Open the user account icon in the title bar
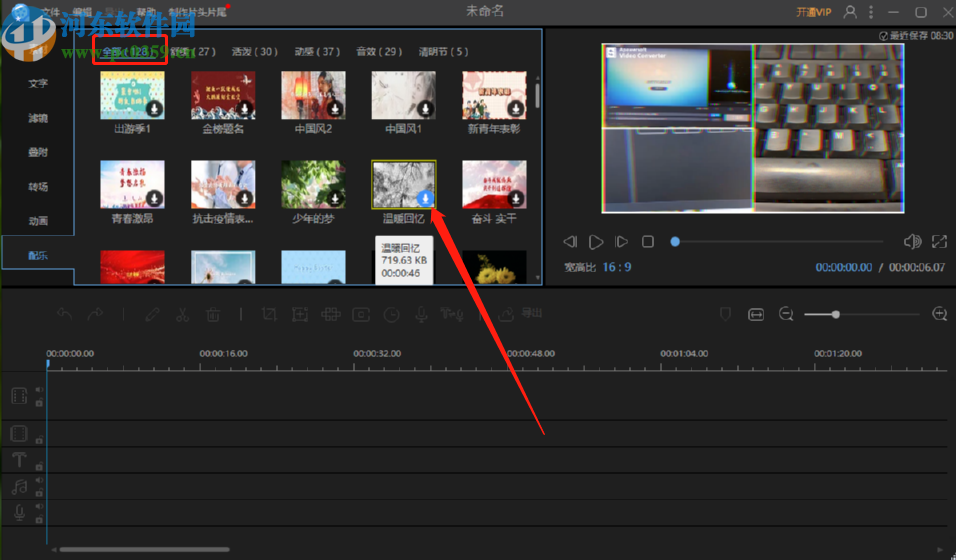The image size is (956, 560). [849, 12]
